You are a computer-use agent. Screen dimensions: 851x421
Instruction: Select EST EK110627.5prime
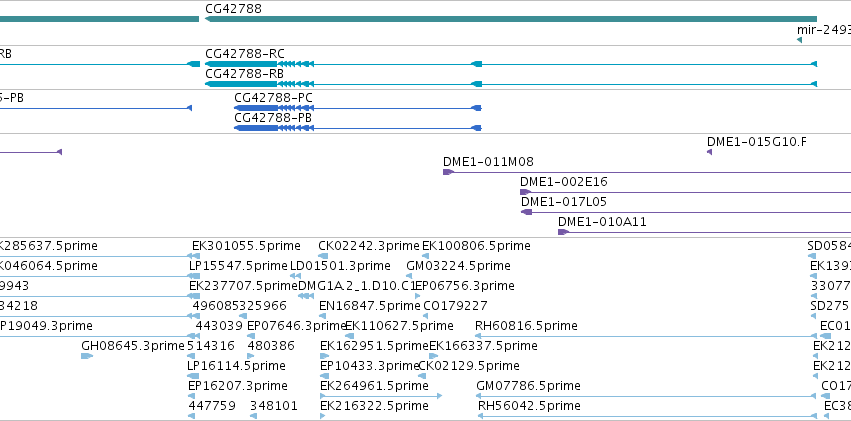pyautogui.click(x=399, y=326)
